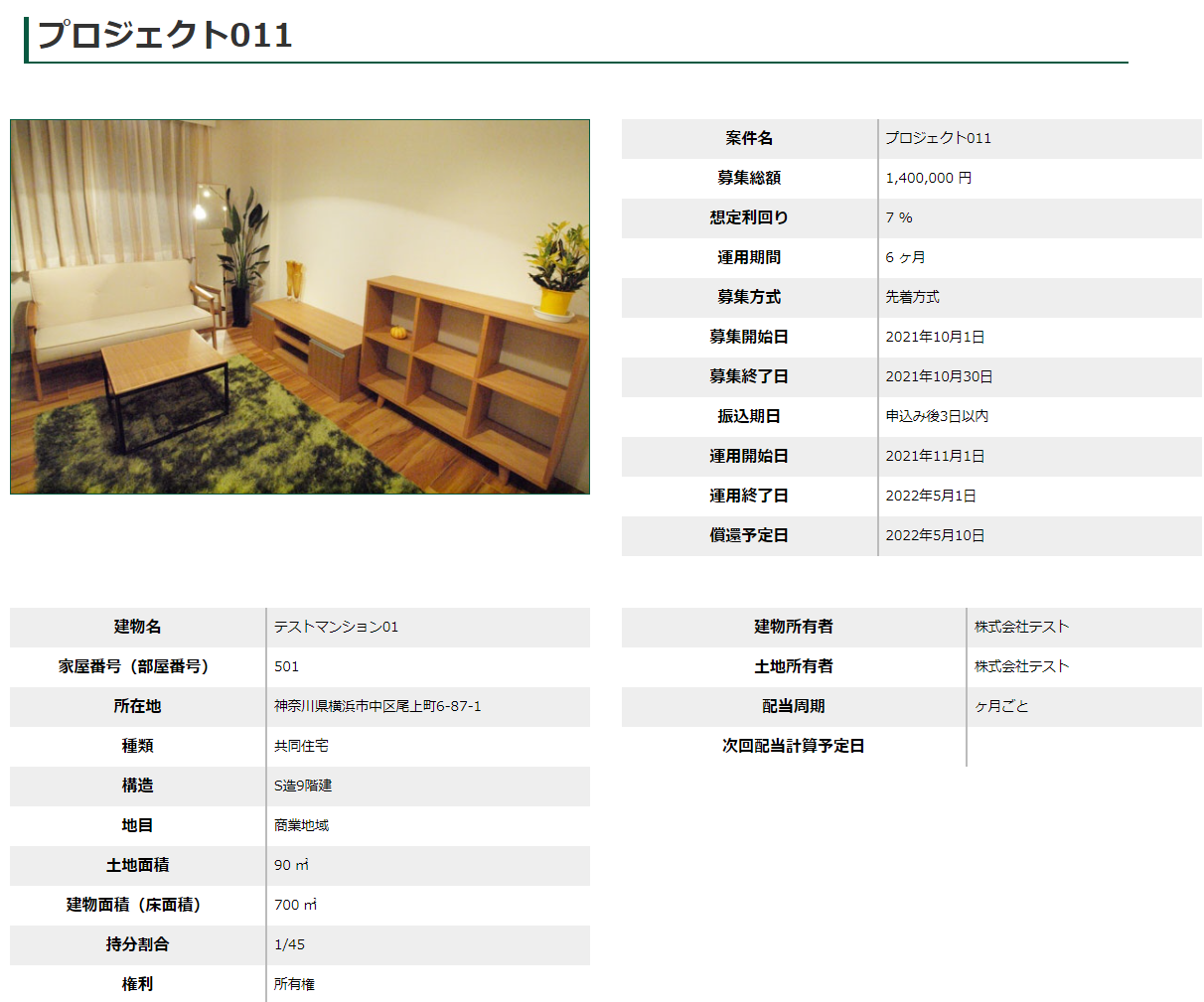Select the 700 ㎡ floor area value

coord(295,905)
